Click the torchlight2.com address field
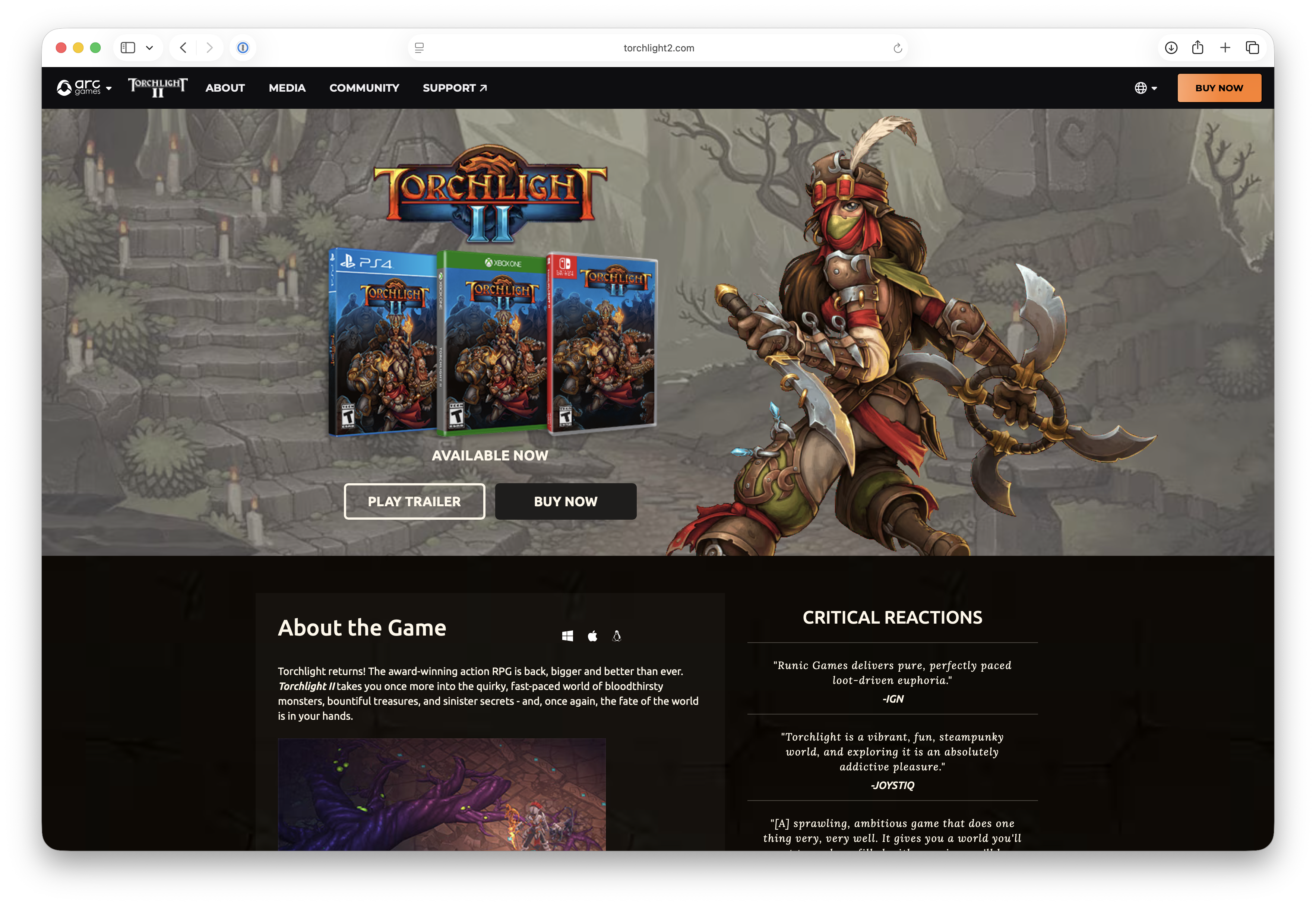Viewport: 1316px width, 906px height. (658, 48)
